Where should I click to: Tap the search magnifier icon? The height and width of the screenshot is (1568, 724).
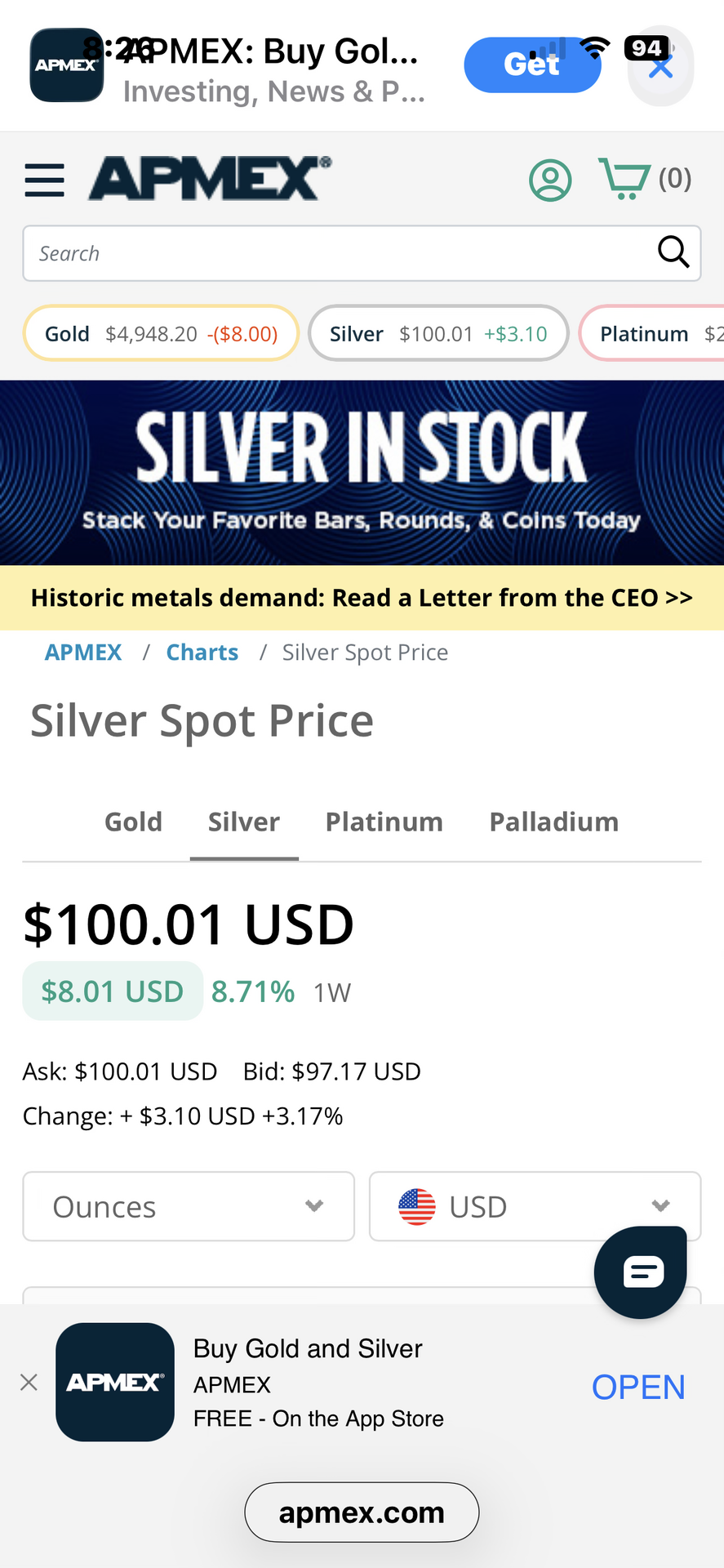point(673,252)
